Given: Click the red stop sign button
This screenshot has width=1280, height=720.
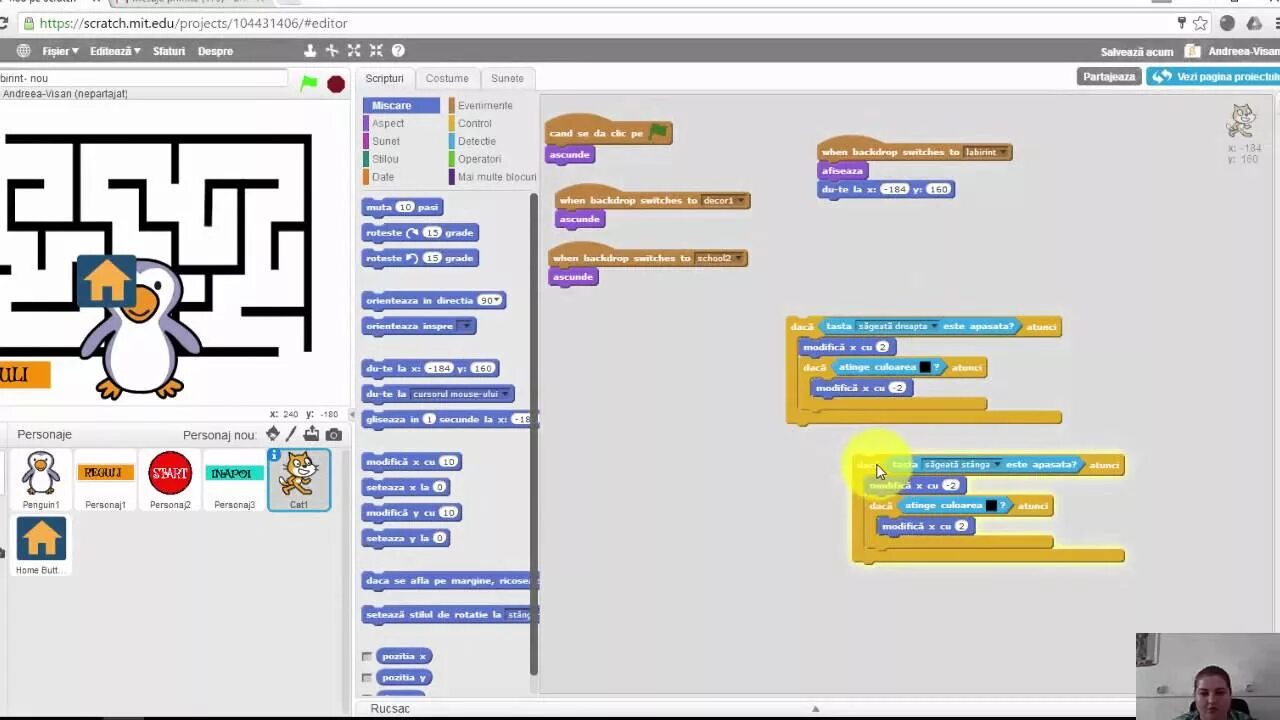Looking at the screenshot, I should [336, 84].
